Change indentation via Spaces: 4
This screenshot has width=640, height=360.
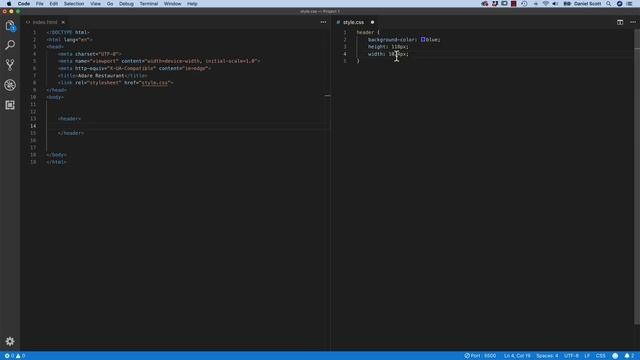click(547, 356)
